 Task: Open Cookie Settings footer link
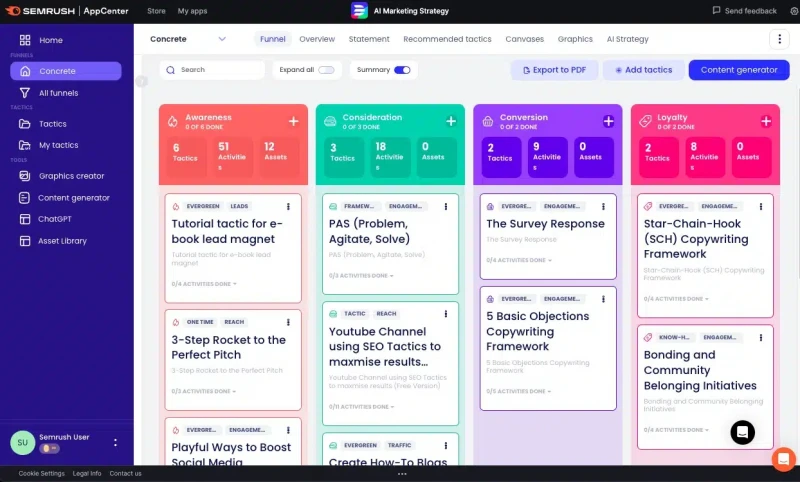point(42,474)
